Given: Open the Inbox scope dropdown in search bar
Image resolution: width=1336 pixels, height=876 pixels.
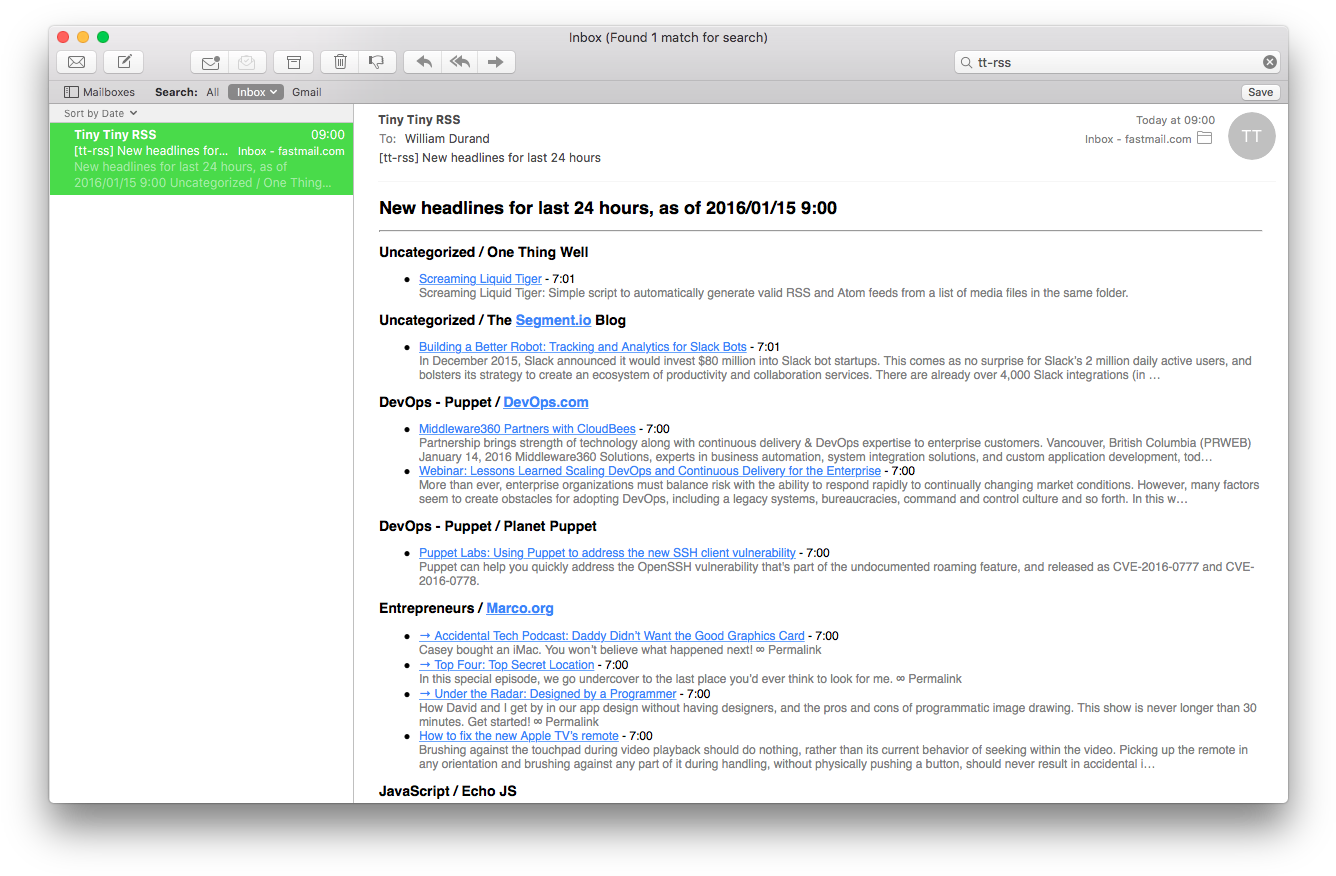Looking at the screenshot, I should pyautogui.click(x=255, y=91).
